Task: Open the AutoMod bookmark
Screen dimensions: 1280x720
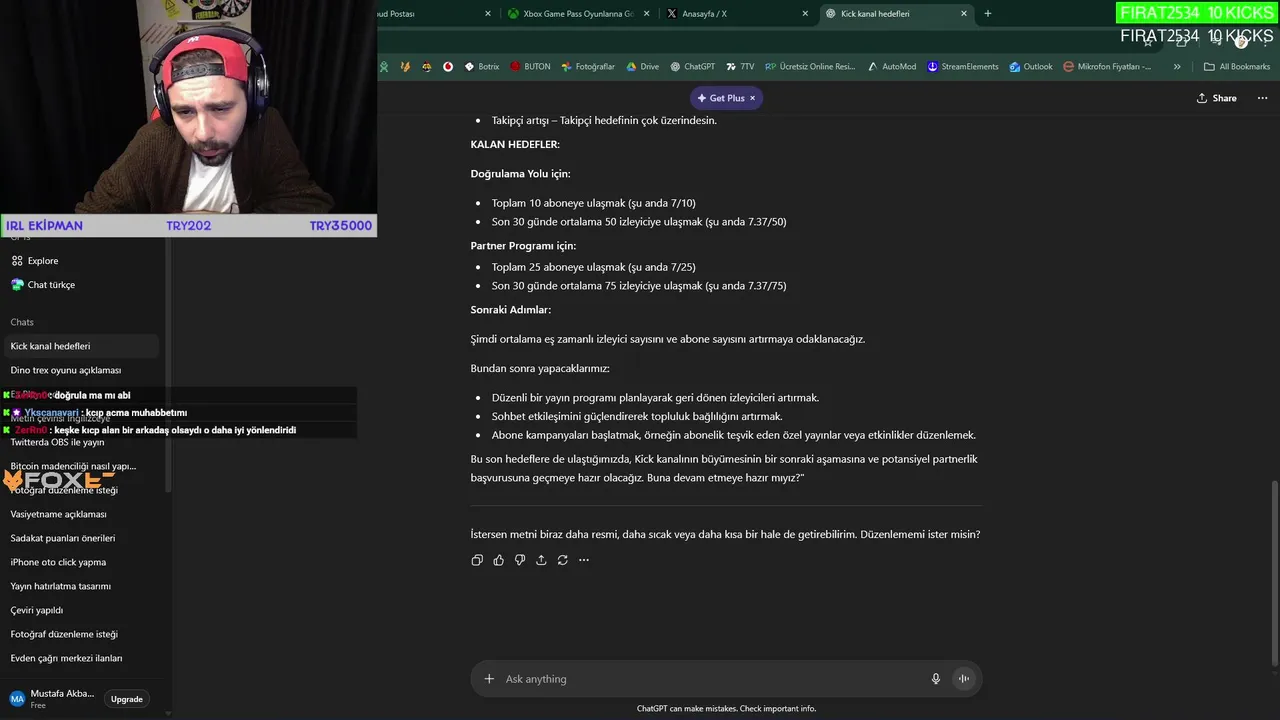Action: (x=891, y=67)
